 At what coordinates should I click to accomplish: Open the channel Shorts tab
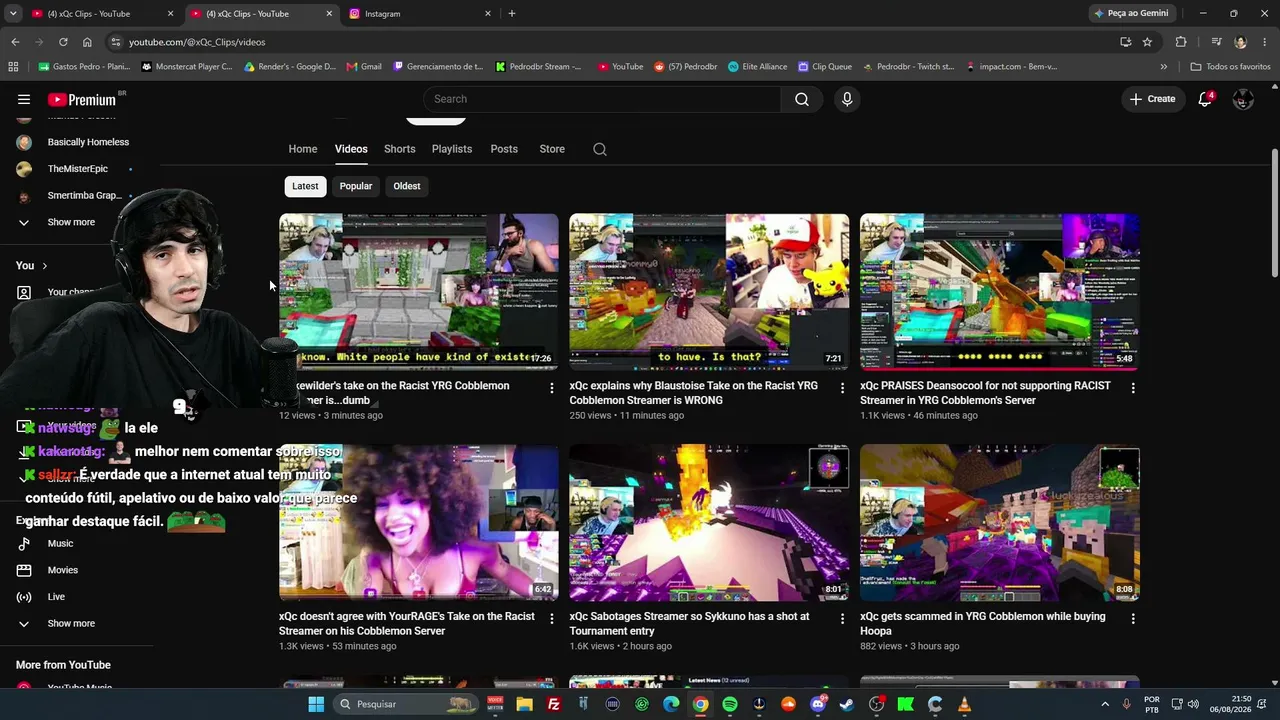399,149
